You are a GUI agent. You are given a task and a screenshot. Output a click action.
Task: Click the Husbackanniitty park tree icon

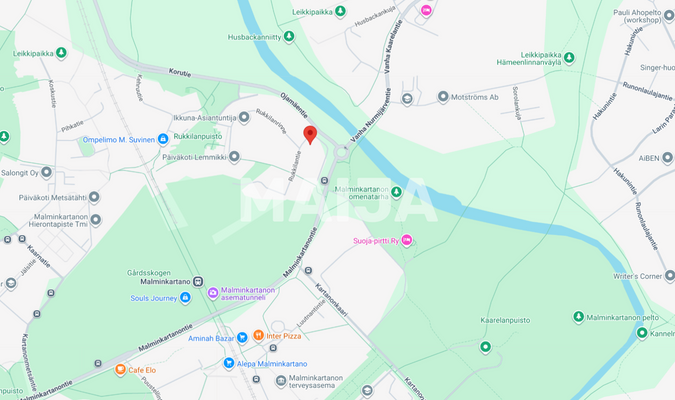pyautogui.click(x=289, y=36)
